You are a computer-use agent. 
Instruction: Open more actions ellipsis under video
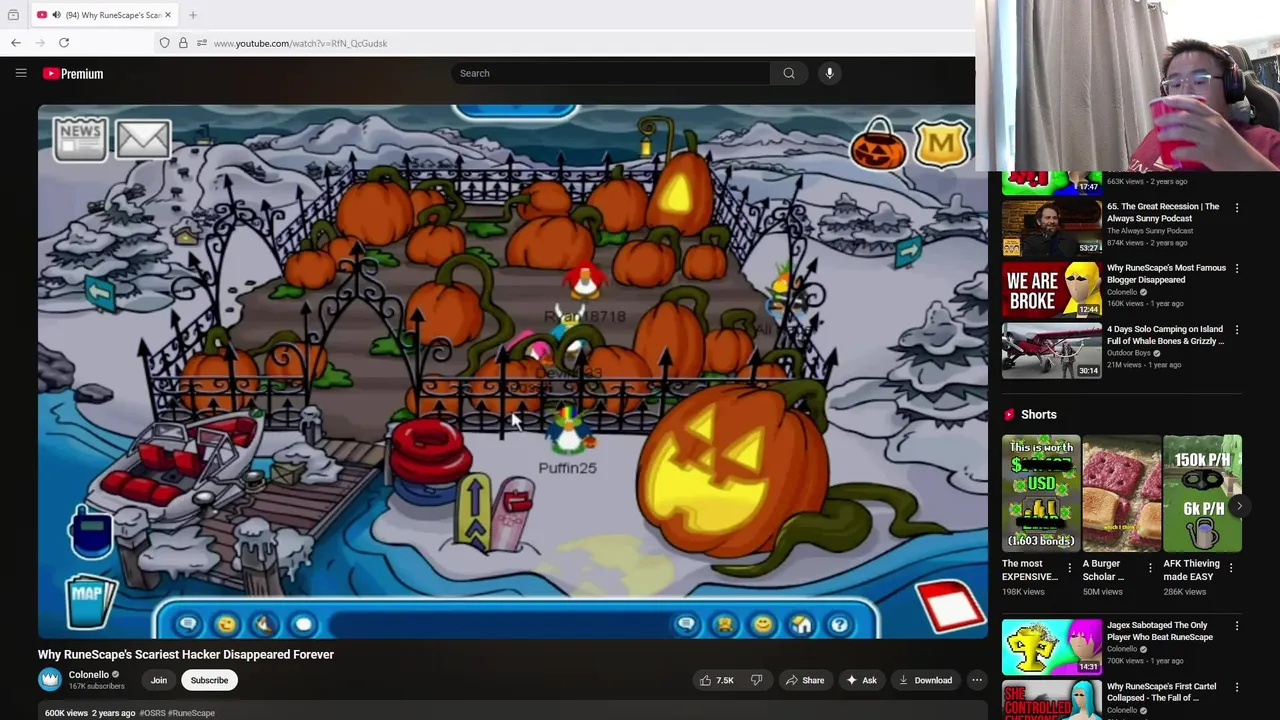click(977, 680)
